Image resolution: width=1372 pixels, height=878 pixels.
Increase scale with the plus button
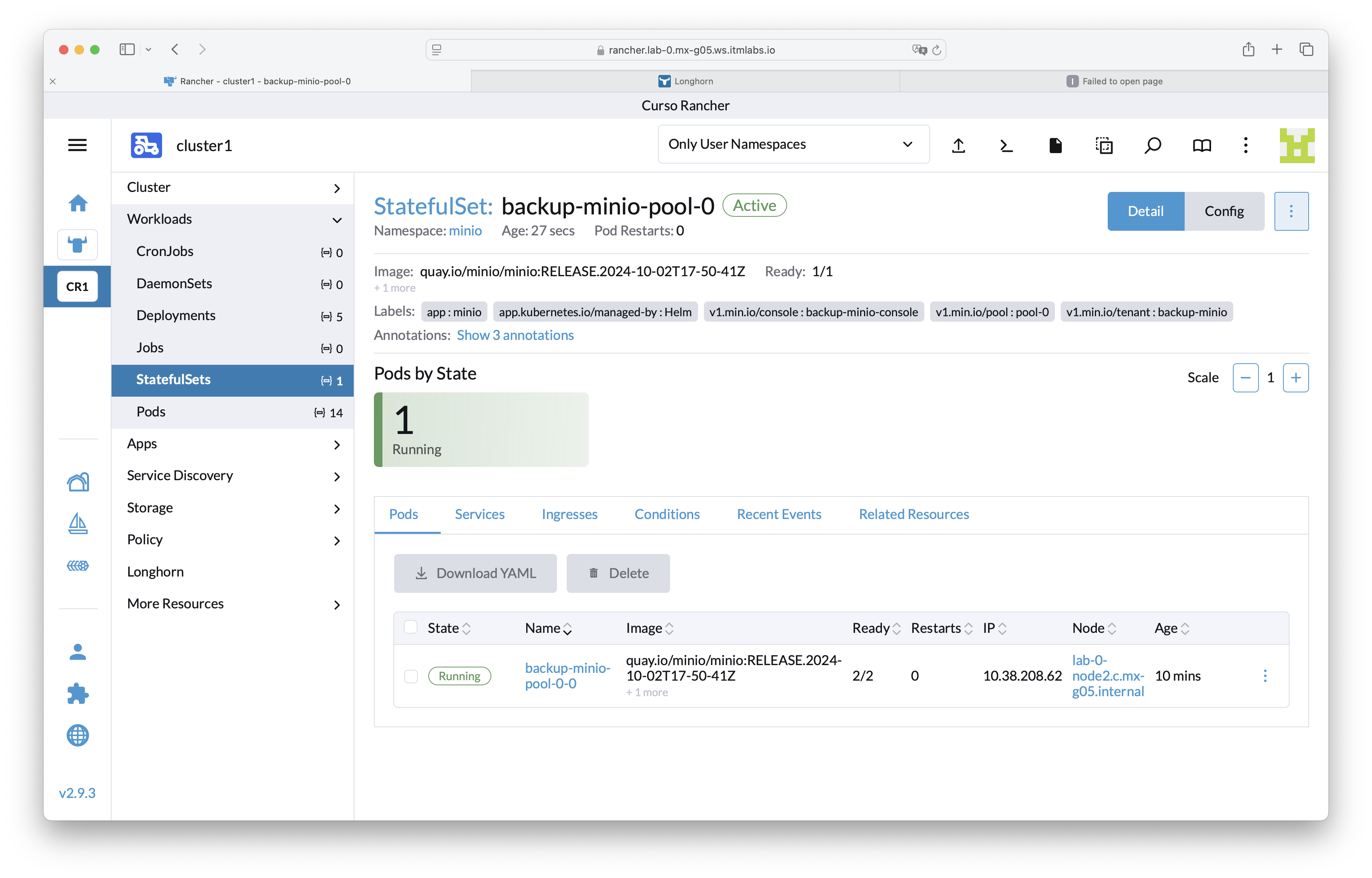coord(1295,378)
